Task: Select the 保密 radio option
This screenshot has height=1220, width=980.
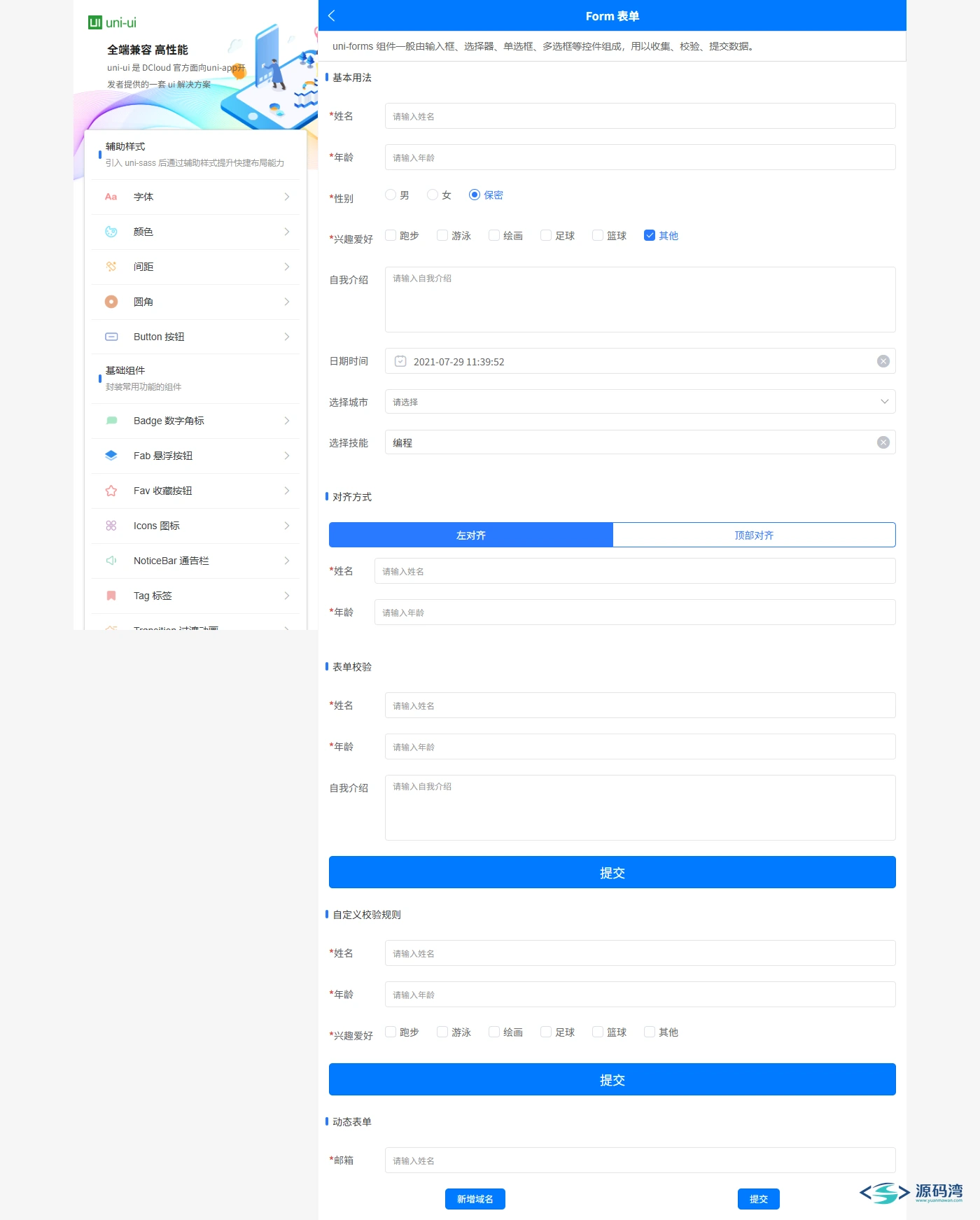Action: 475,195
